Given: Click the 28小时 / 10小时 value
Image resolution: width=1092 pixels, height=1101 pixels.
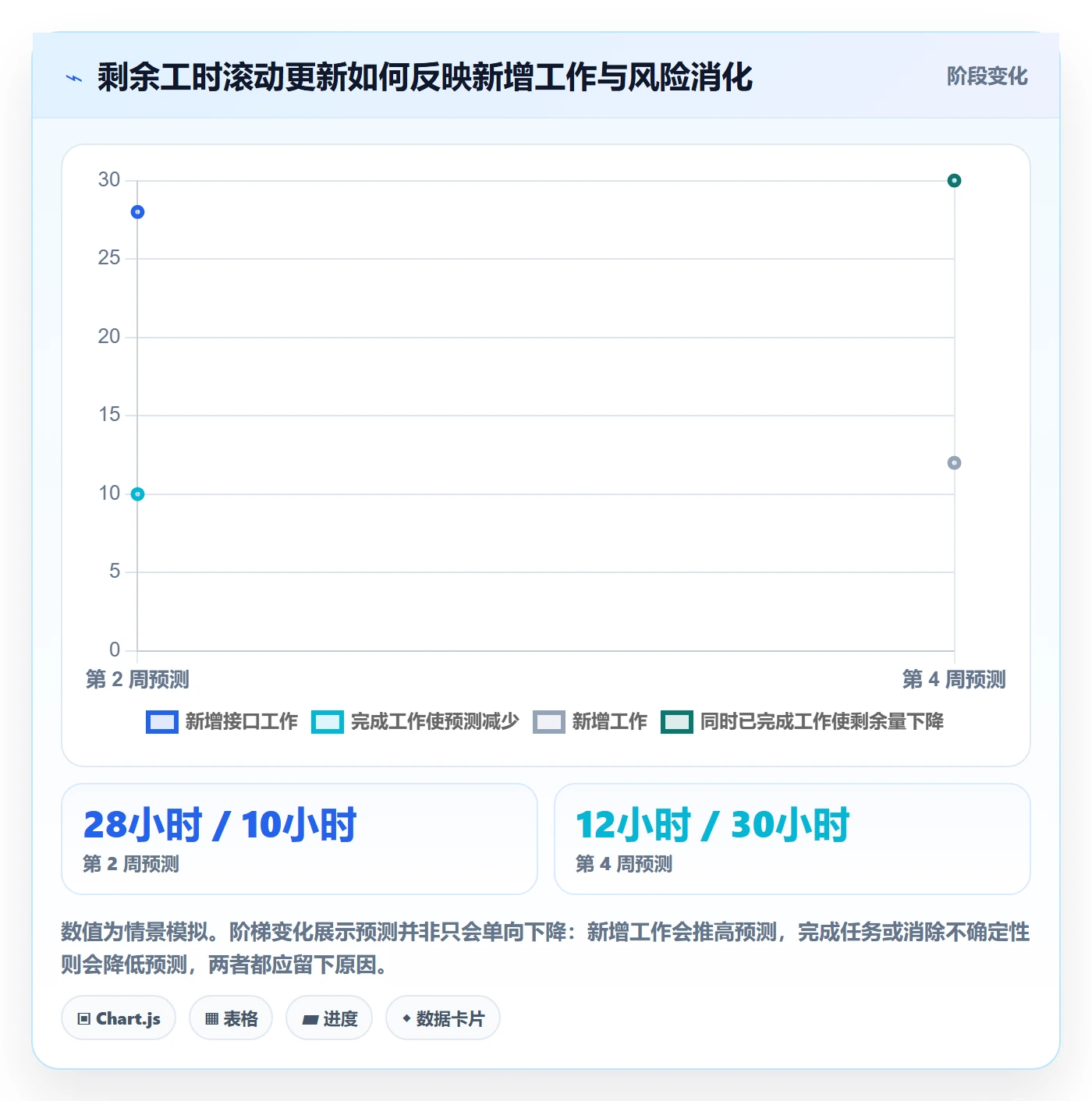Looking at the screenshot, I should click(220, 825).
